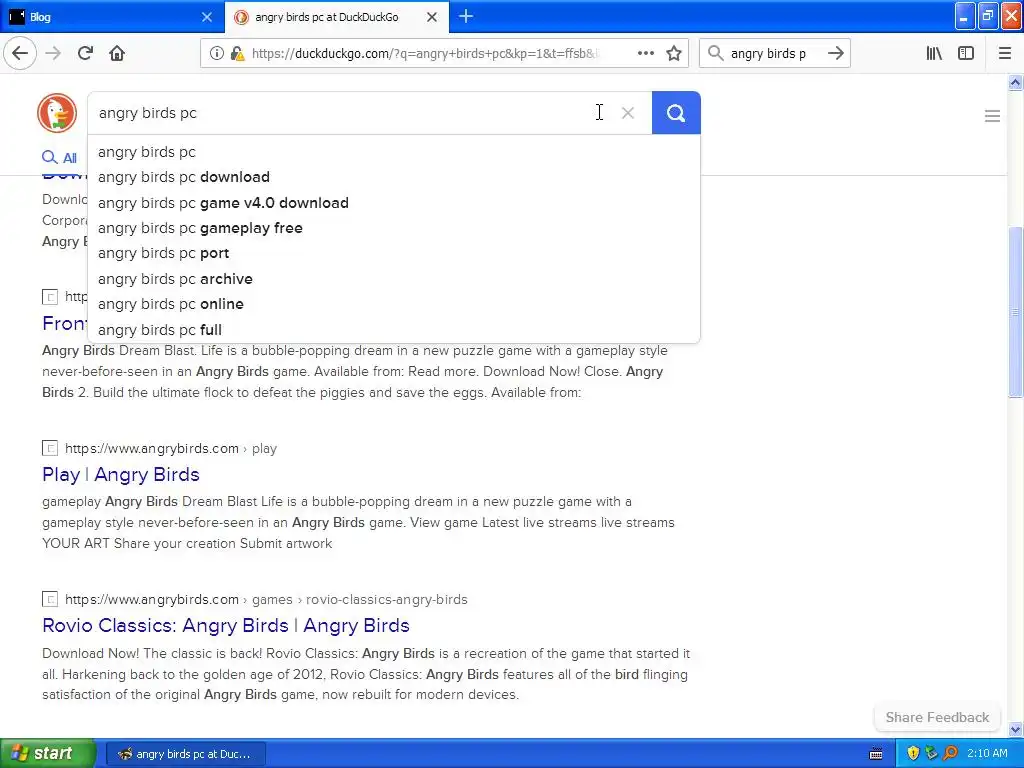Viewport: 1024px width, 768px height.
Task: Click the scrollbar down arrow
Action: (x=1015, y=729)
